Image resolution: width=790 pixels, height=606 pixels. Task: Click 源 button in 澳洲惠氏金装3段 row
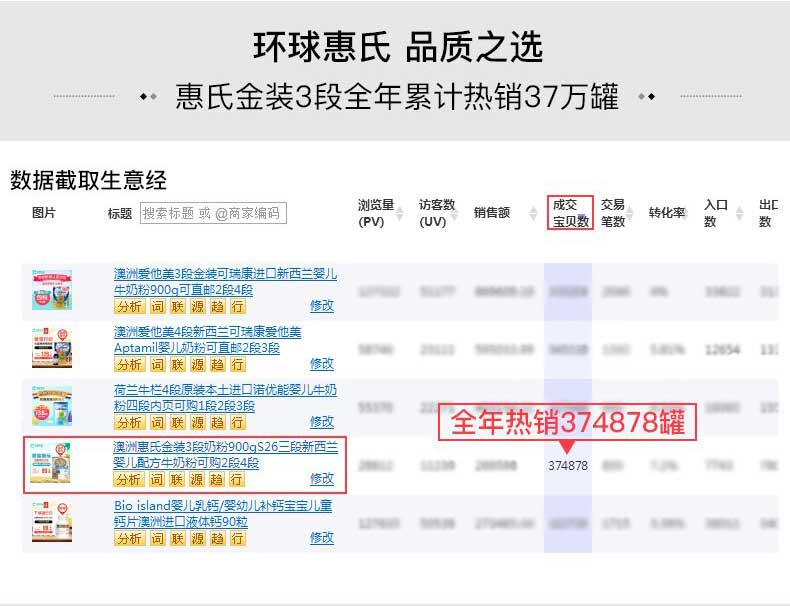pos(196,480)
